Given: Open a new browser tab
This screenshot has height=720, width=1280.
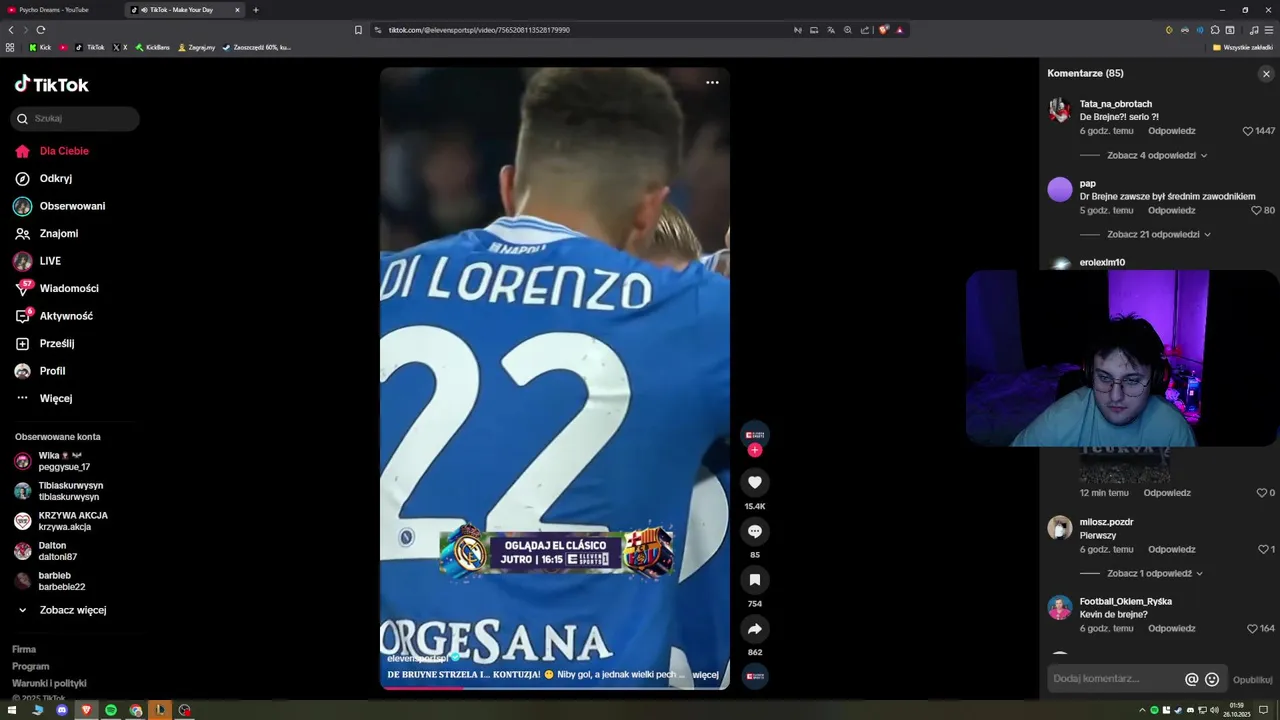Looking at the screenshot, I should [x=256, y=10].
